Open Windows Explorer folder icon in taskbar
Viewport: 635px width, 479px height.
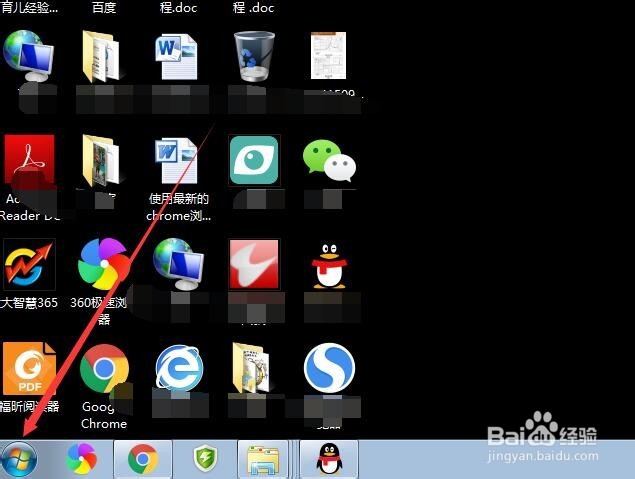(x=263, y=460)
